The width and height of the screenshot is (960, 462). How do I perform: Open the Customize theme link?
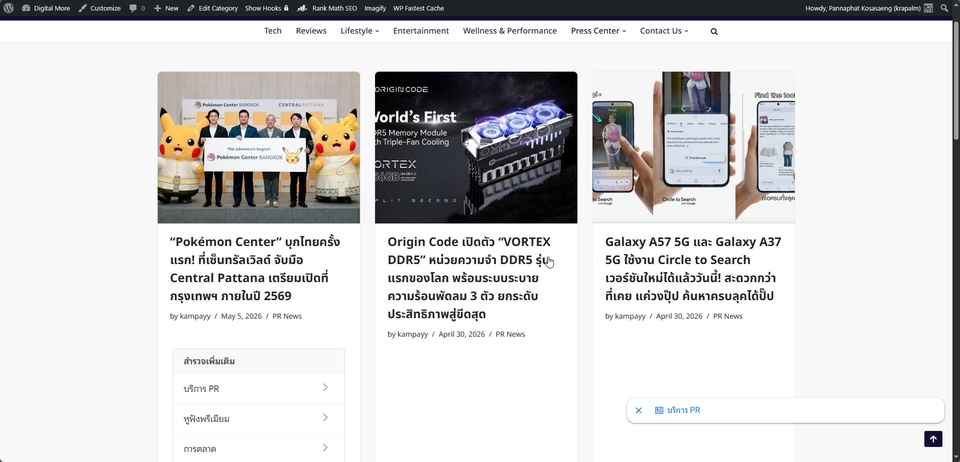pos(100,9)
